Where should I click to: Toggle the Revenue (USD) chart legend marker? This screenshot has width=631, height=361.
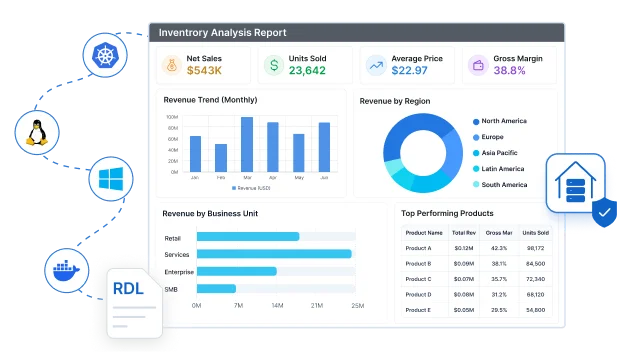[x=234, y=188]
